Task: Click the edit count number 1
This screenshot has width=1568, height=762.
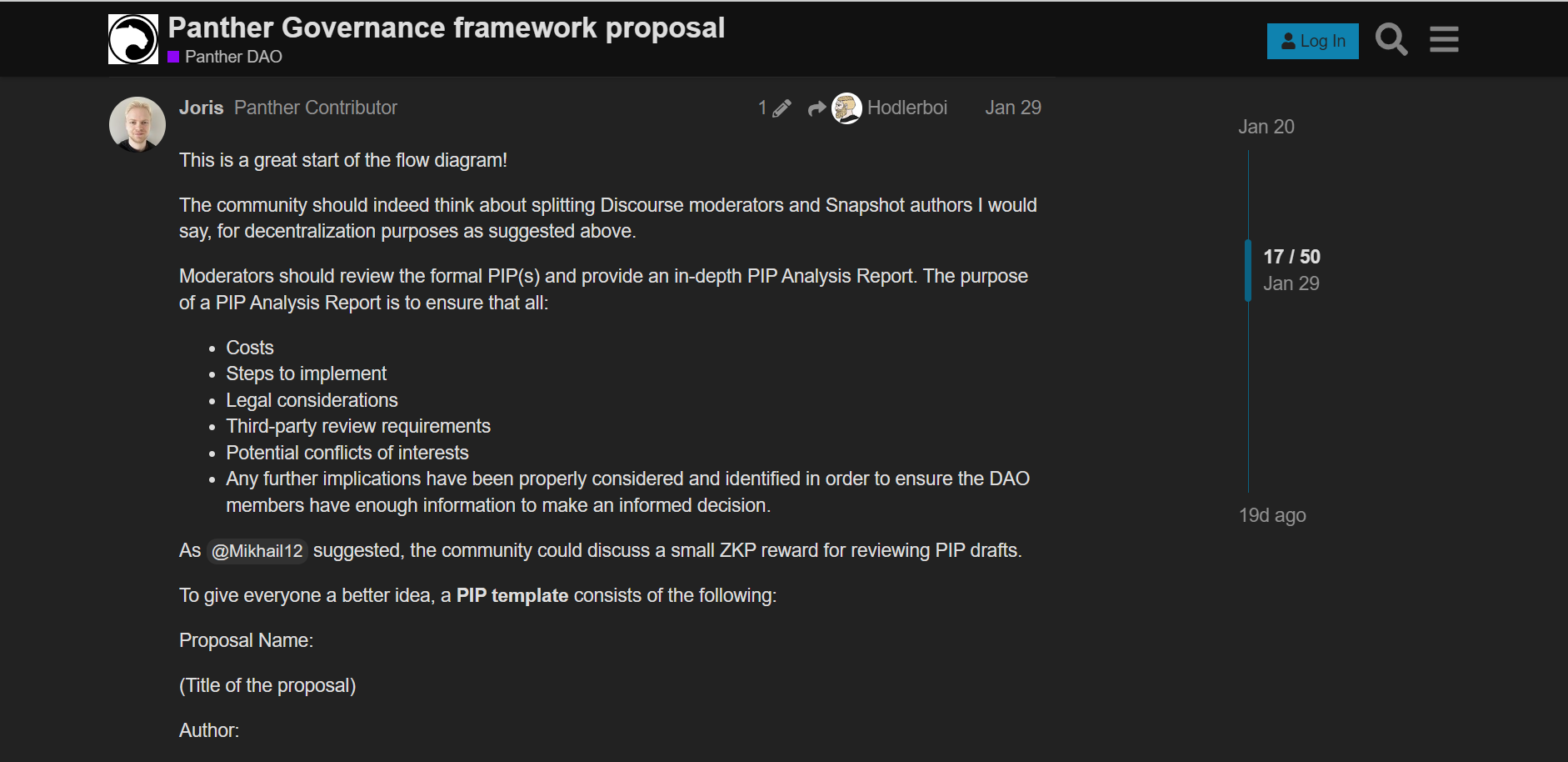Action: [762, 108]
